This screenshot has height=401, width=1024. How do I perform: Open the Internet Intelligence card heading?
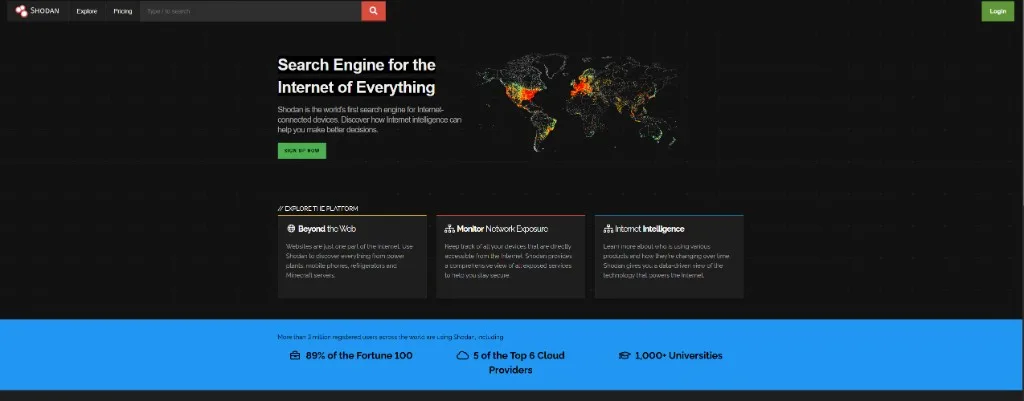tap(650, 229)
